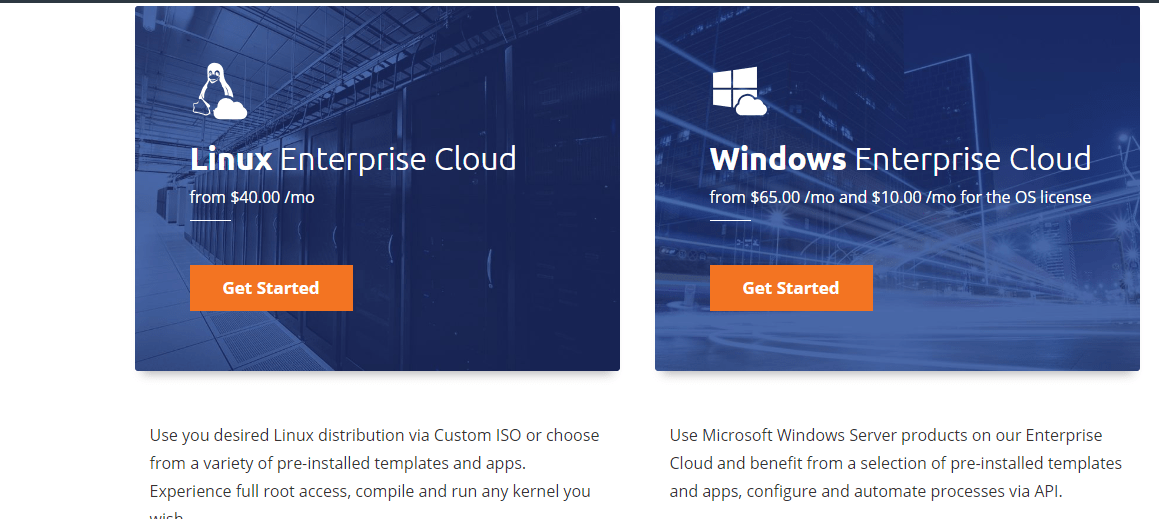
Task: Click the Linux penguin cloud icon
Action: pos(219,91)
